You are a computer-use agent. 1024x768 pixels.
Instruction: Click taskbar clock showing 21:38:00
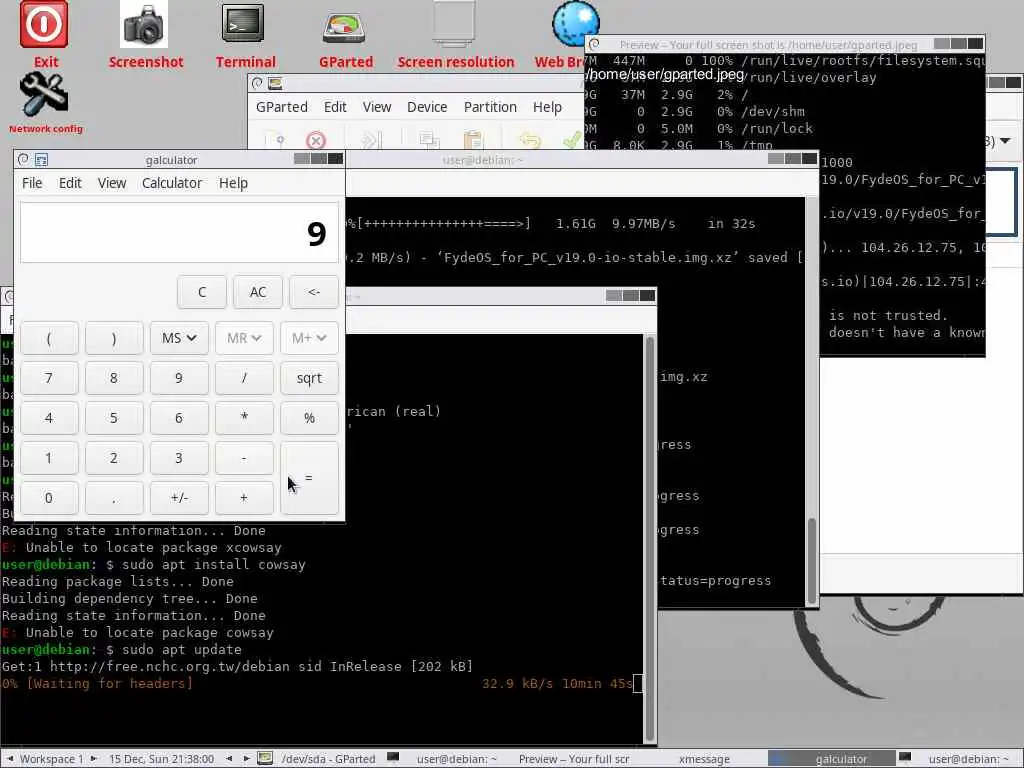pyautogui.click(x=161, y=759)
